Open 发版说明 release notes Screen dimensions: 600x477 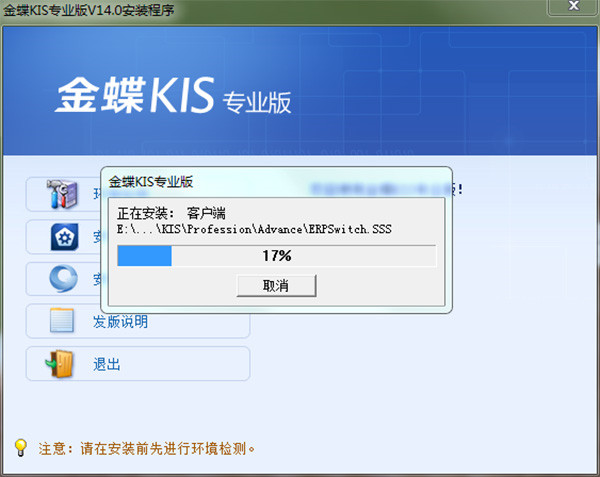click(138, 321)
